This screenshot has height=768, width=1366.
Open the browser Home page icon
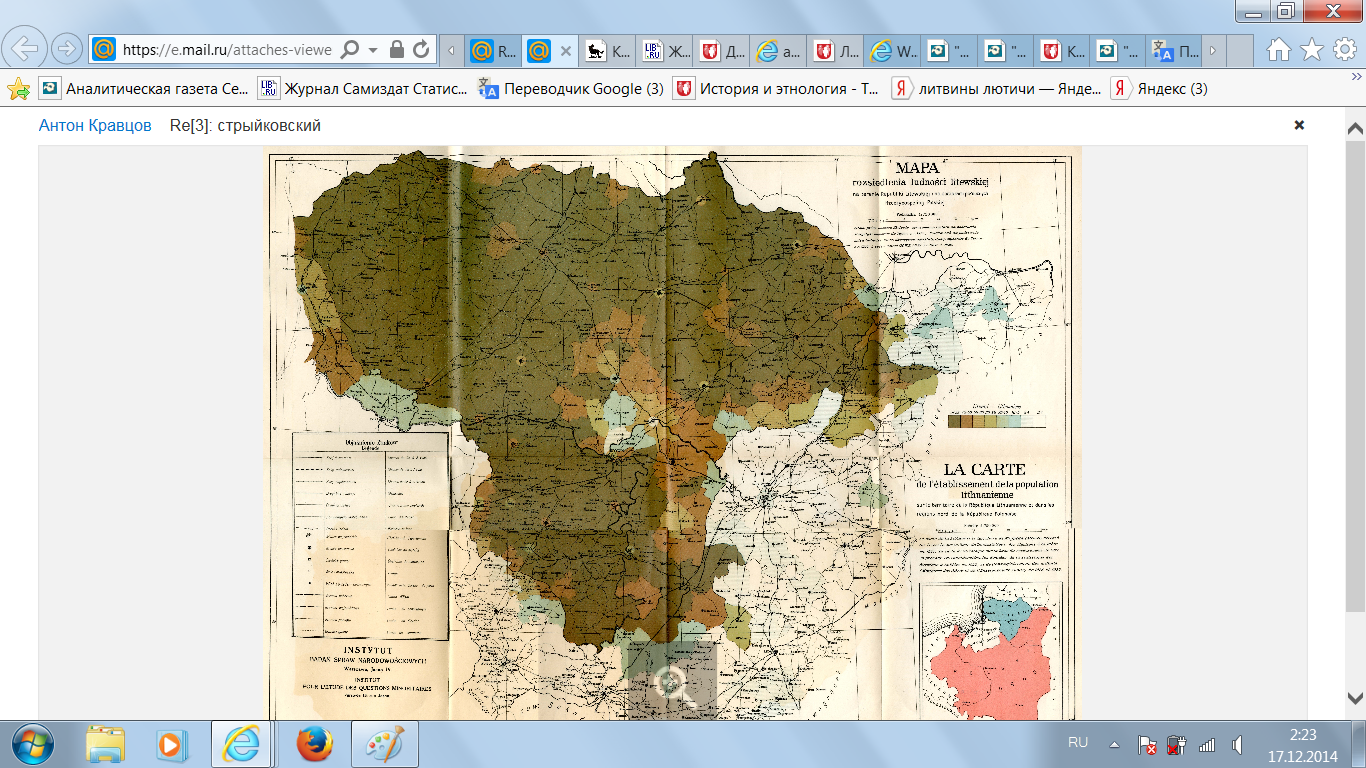(1278, 49)
